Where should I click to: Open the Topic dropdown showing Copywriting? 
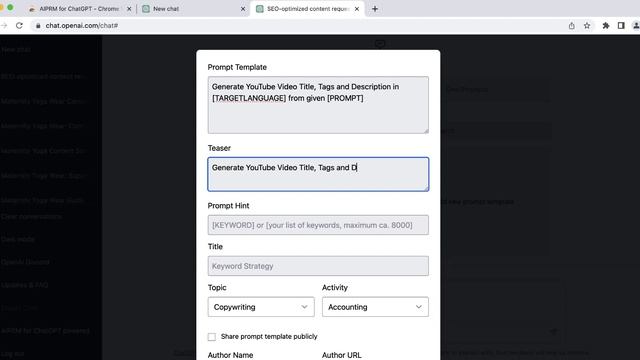261,307
